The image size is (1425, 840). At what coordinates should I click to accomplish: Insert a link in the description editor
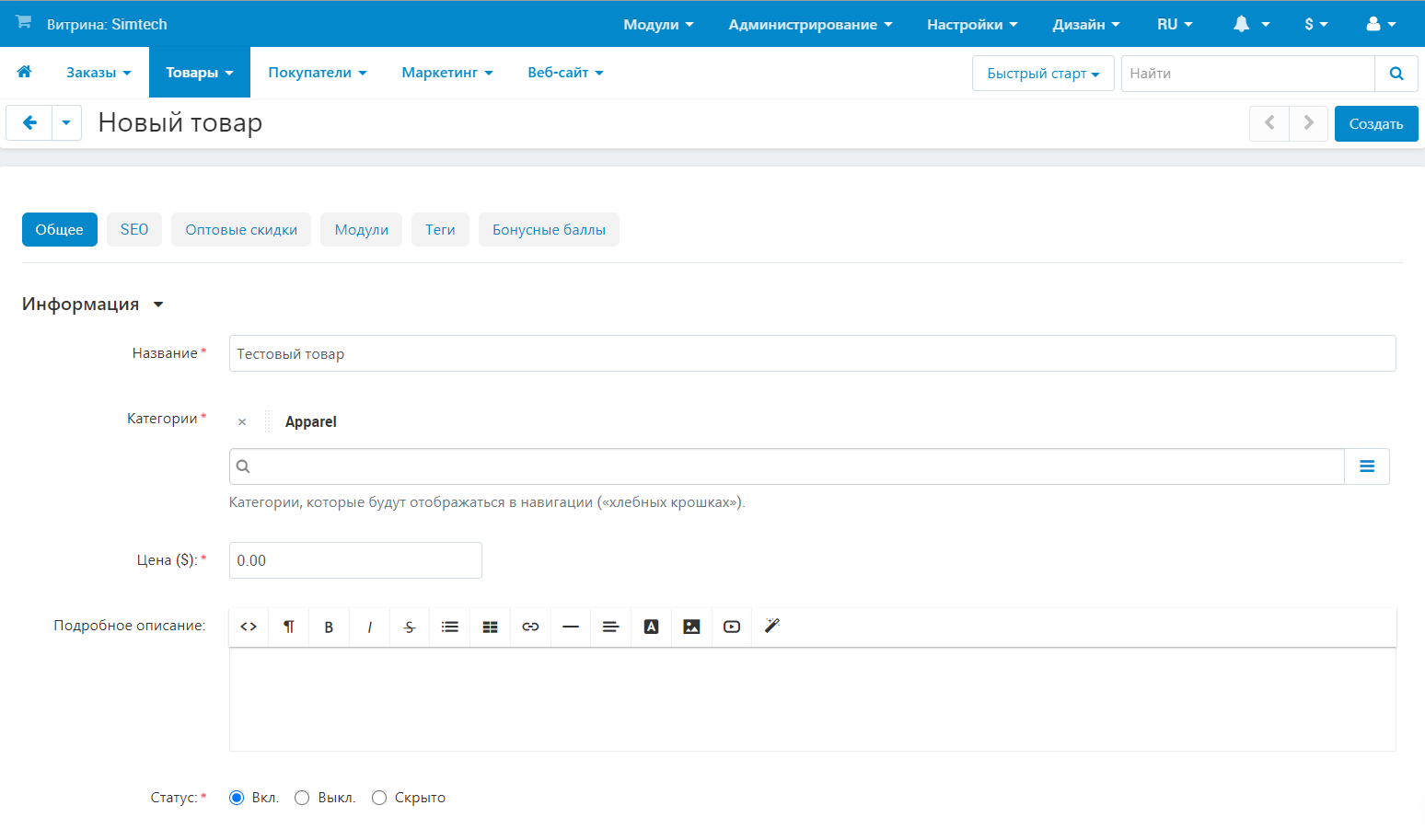(530, 627)
